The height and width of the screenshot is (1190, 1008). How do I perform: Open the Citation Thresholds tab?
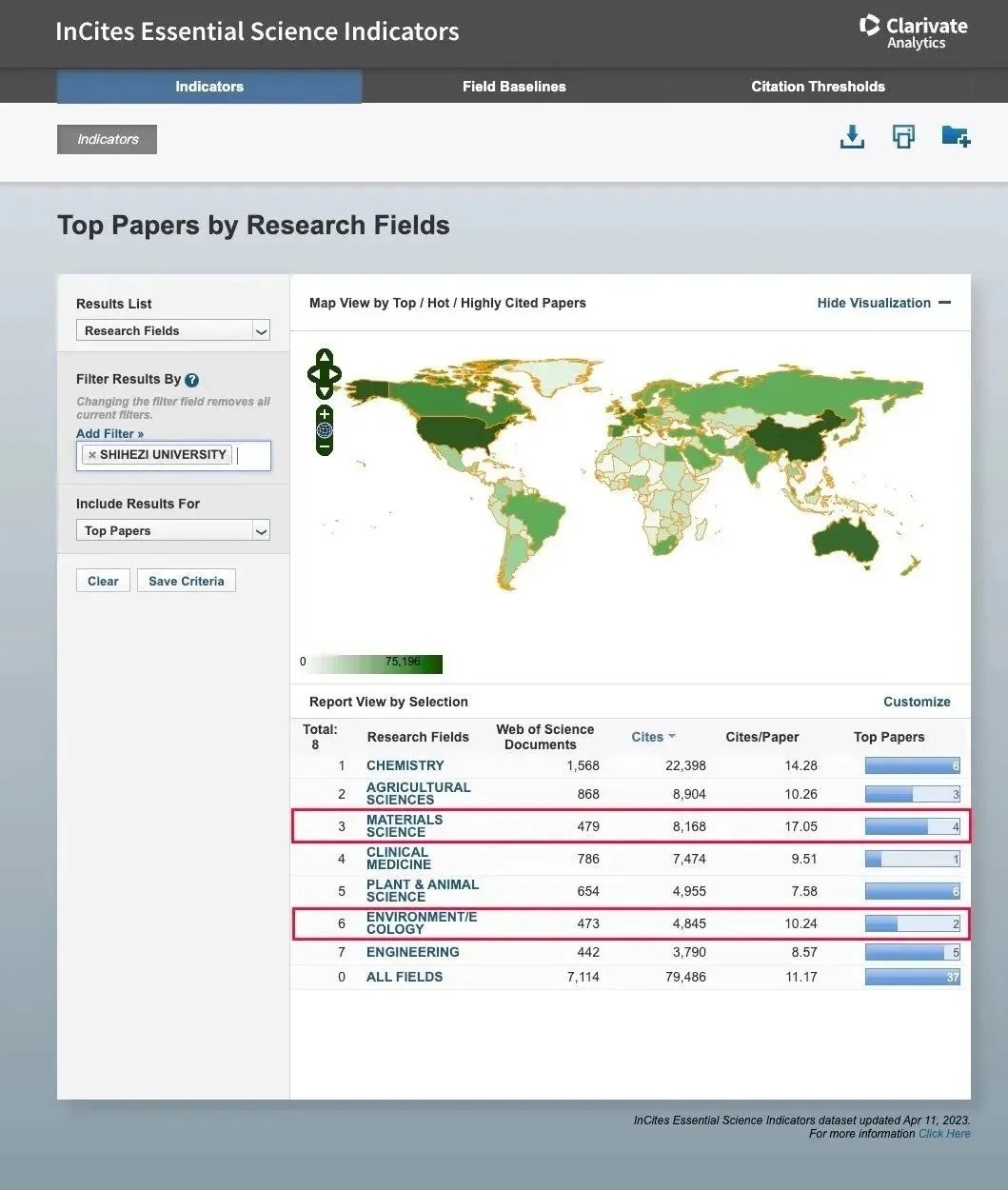[818, 87]
